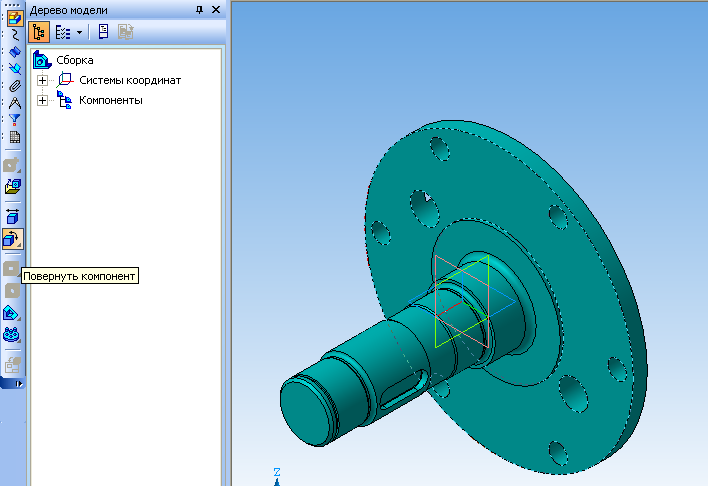Open the mates paperclip panel
The width and height of the screenshot is (708, 486).
coord(15,86)
